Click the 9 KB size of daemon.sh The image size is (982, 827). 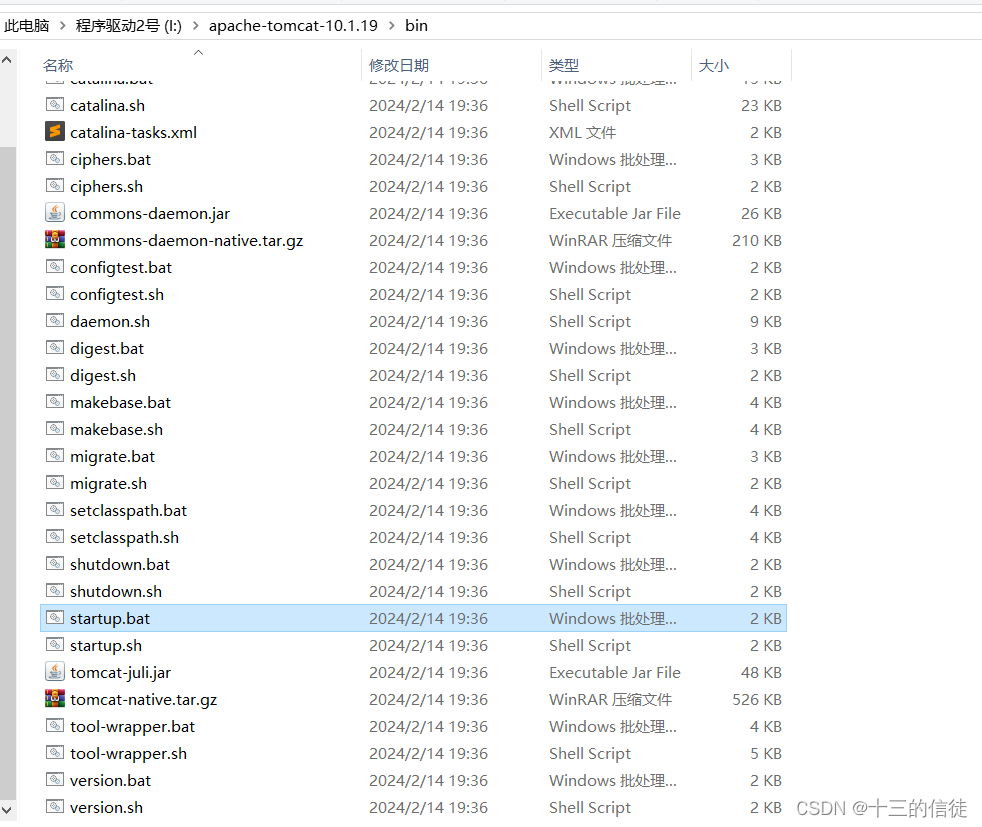(766, 322)
